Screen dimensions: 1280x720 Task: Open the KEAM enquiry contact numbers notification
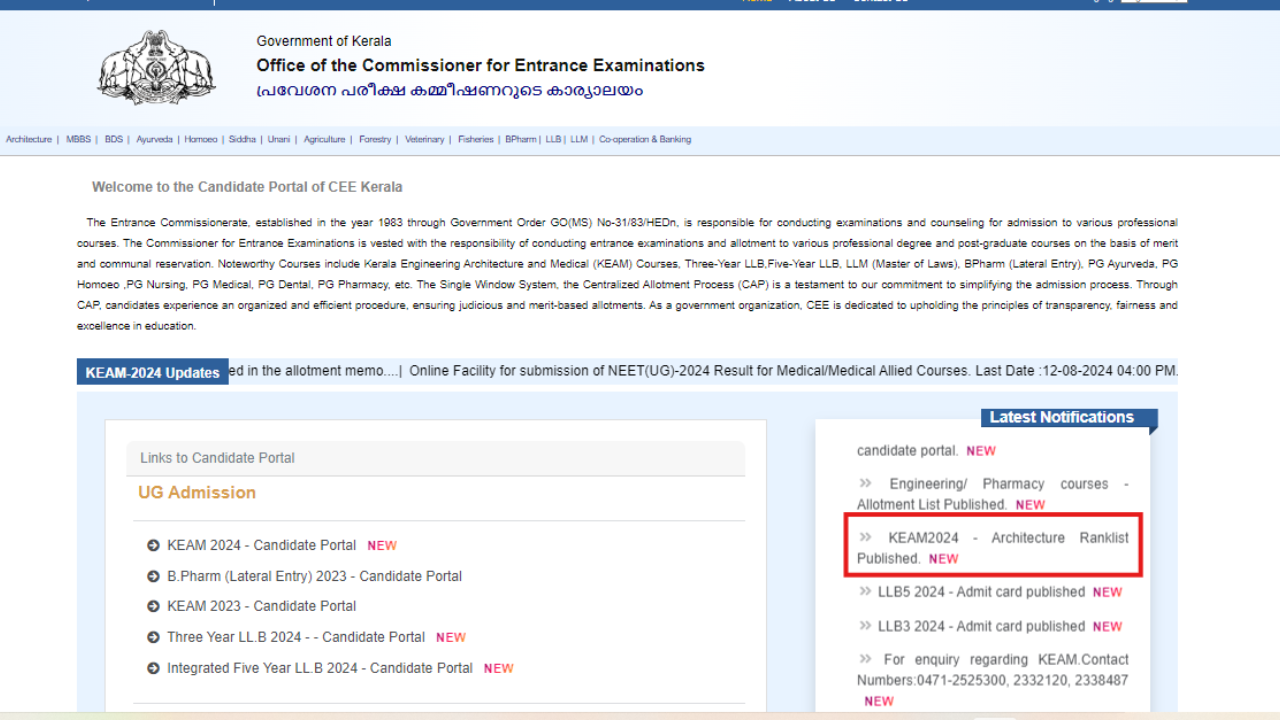tap(992, 670)
